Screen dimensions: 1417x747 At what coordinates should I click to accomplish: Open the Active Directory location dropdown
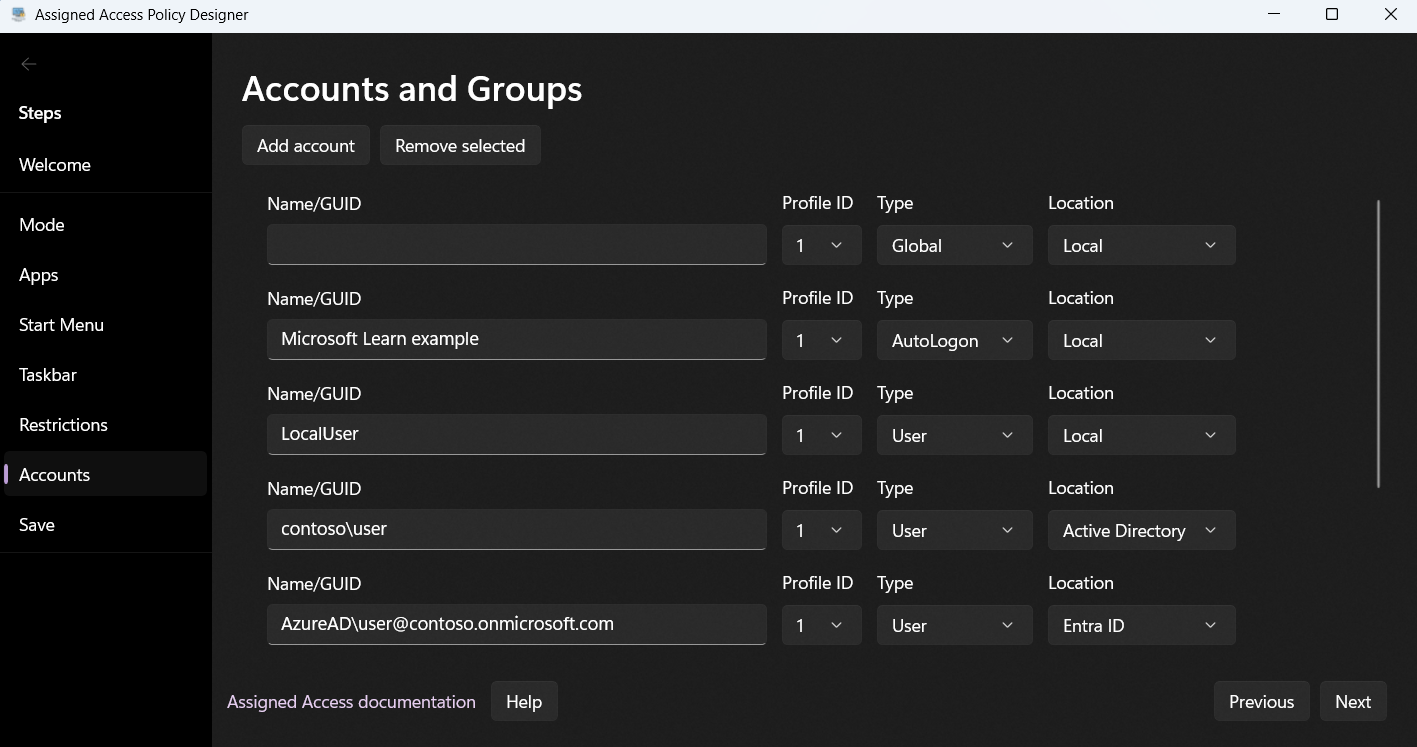[x=1142, y=530]
